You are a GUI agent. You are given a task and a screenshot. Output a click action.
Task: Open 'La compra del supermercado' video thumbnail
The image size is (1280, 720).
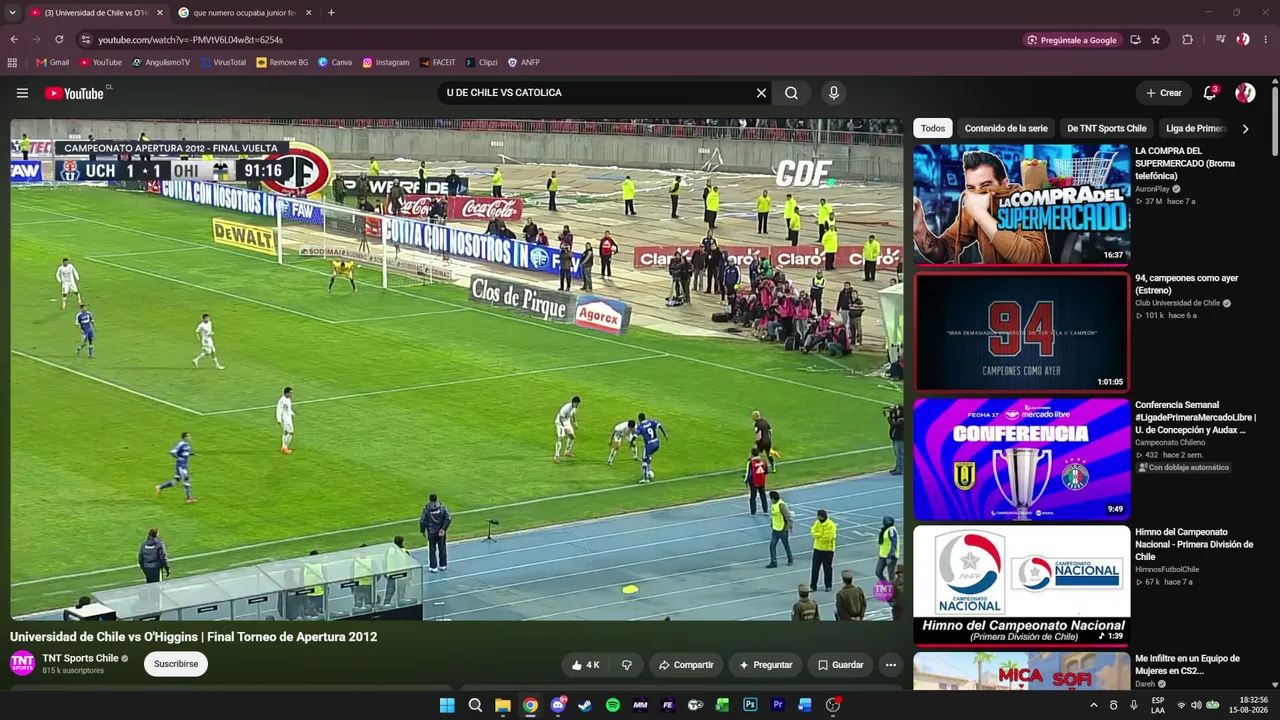(x=1021, y=204)
